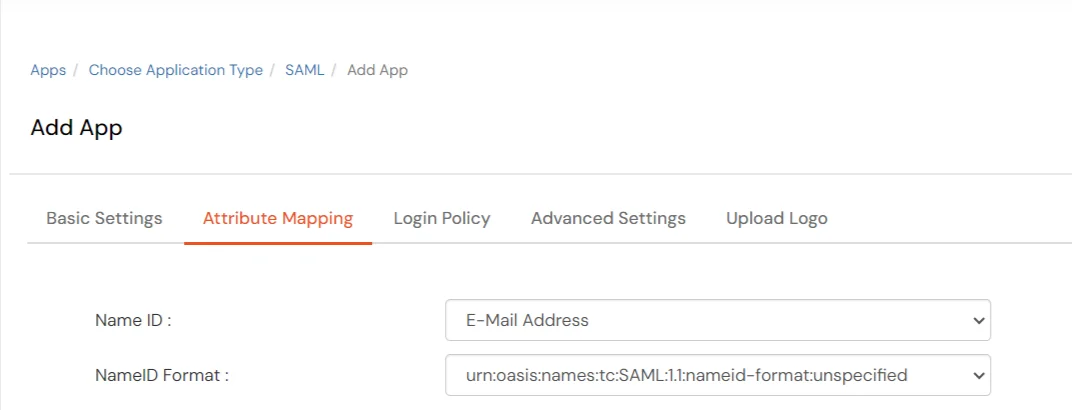Expand the NameID Format select box
The height and width of the screenshot is (410, 1072).
click(x=717, y=376)
